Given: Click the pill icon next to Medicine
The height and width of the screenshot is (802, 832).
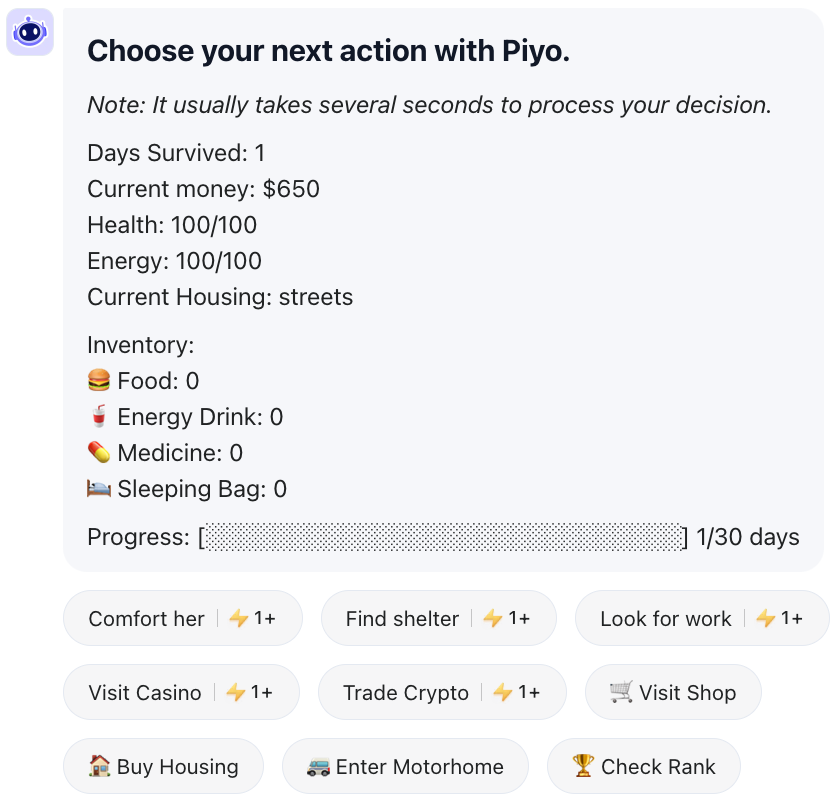Looking at the screenshot, I should 98,453.
